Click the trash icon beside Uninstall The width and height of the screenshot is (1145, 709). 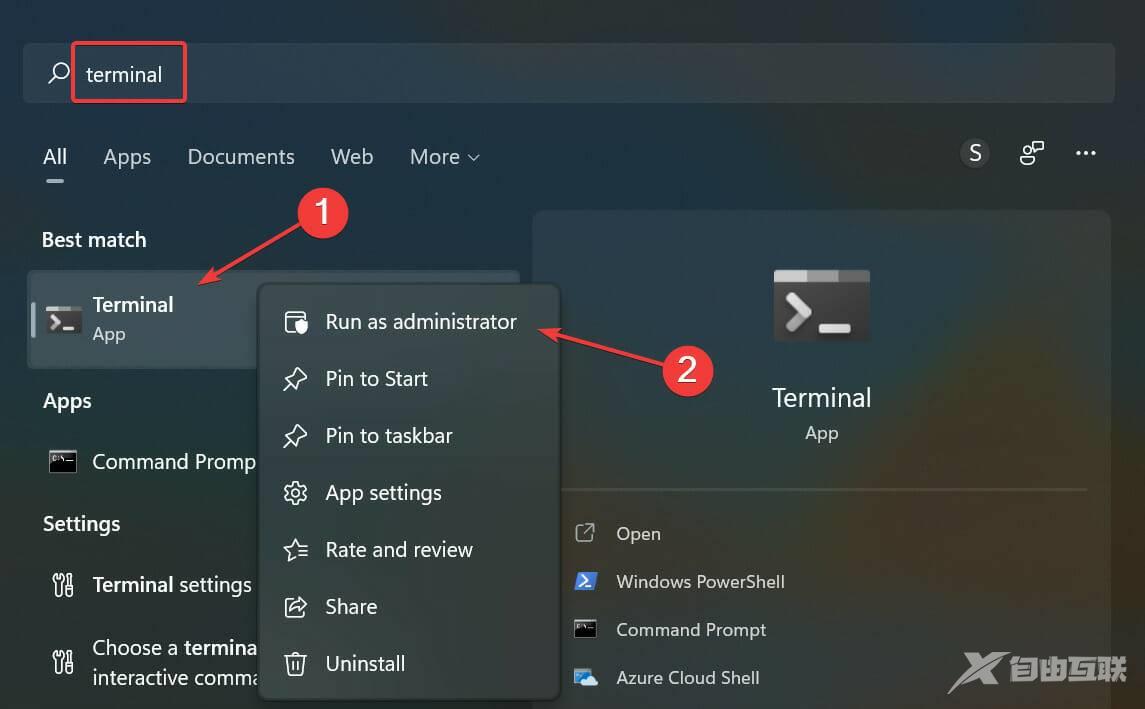(x=295, y=664)
